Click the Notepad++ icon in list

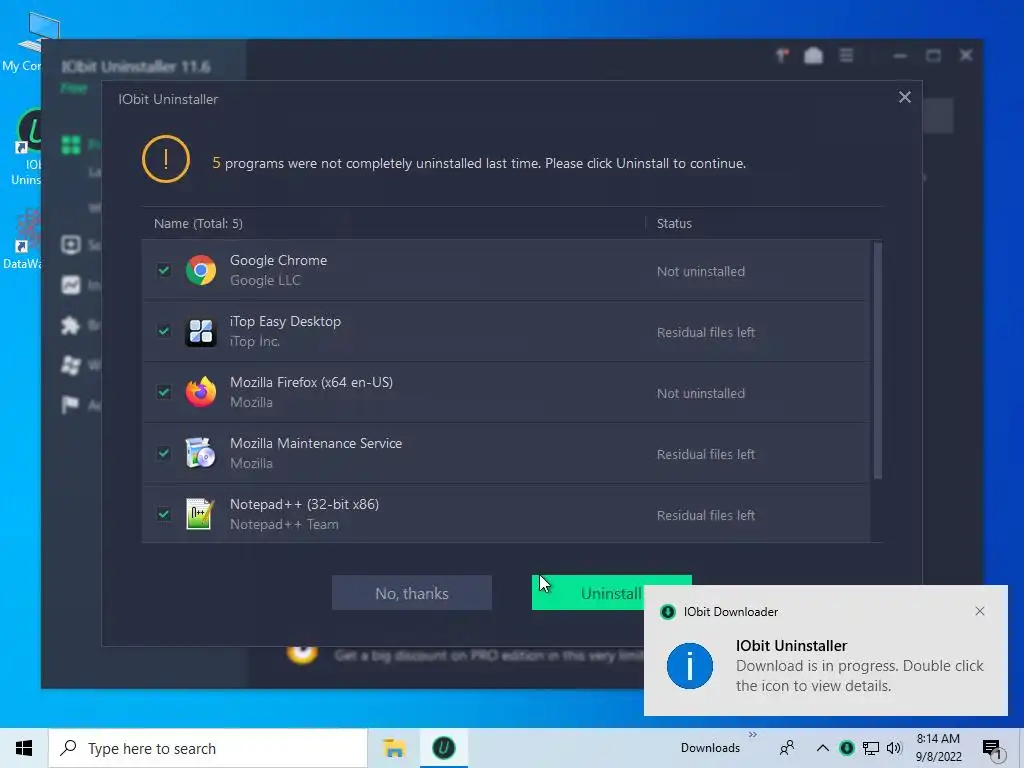click(x=200, y=514)
